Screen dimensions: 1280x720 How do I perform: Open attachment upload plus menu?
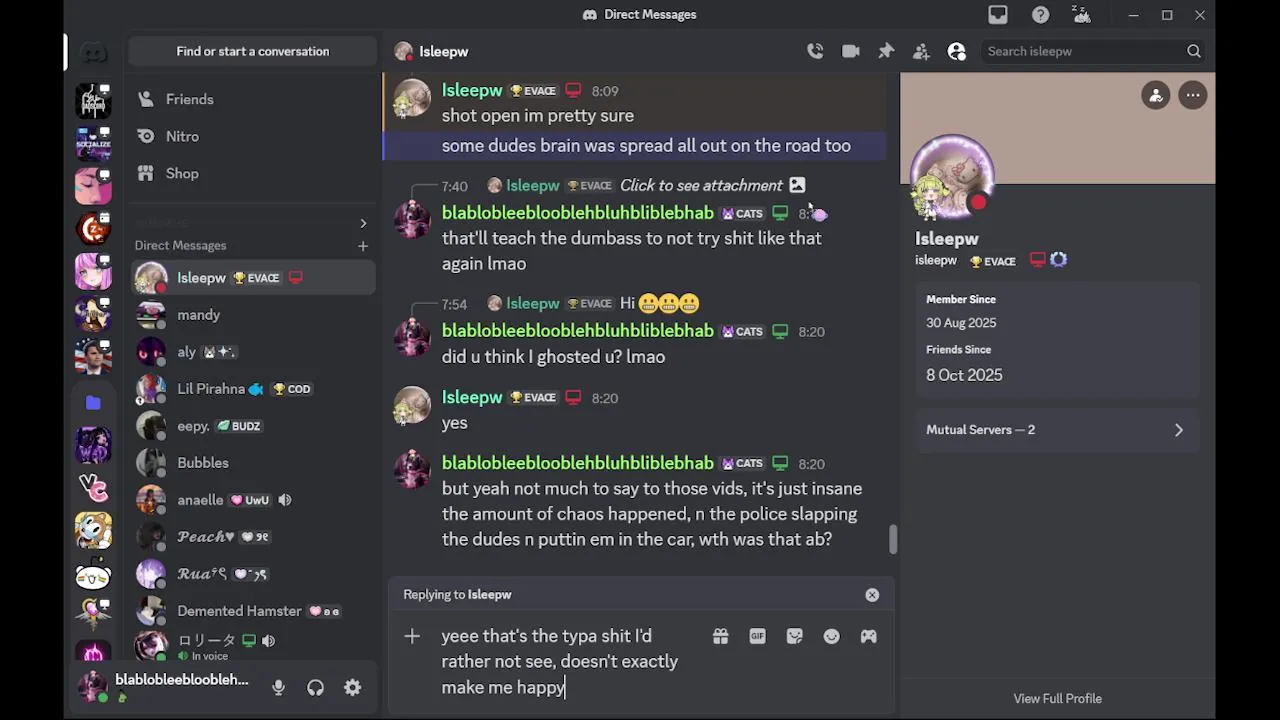tap(412, 636)
